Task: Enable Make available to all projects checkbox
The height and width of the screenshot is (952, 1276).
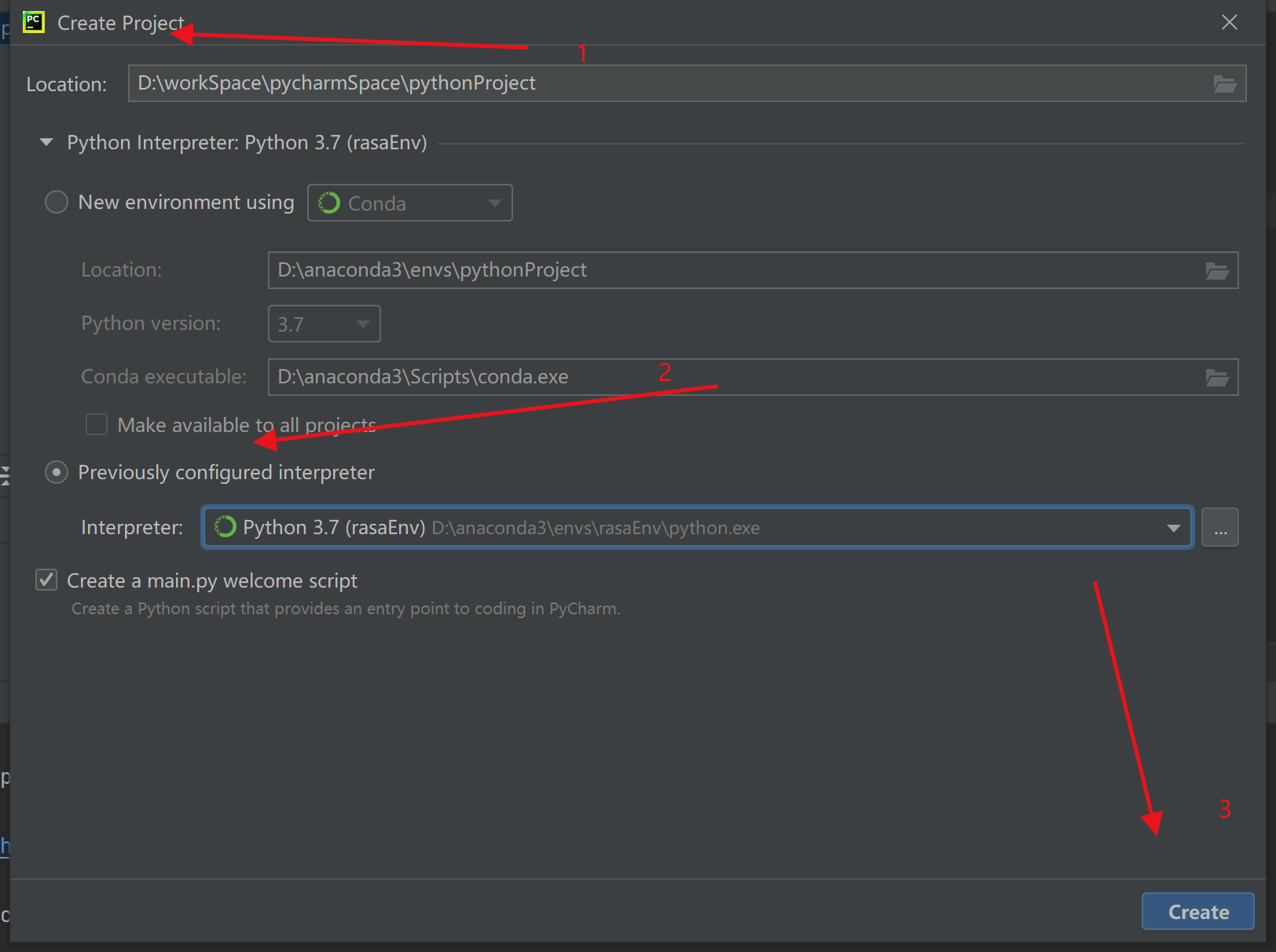Action: [x=97, y=424]
